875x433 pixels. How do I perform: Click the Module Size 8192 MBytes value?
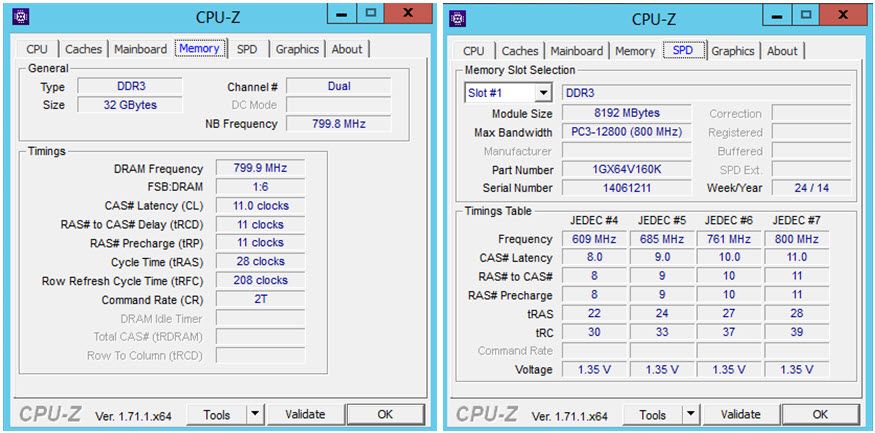627,113
